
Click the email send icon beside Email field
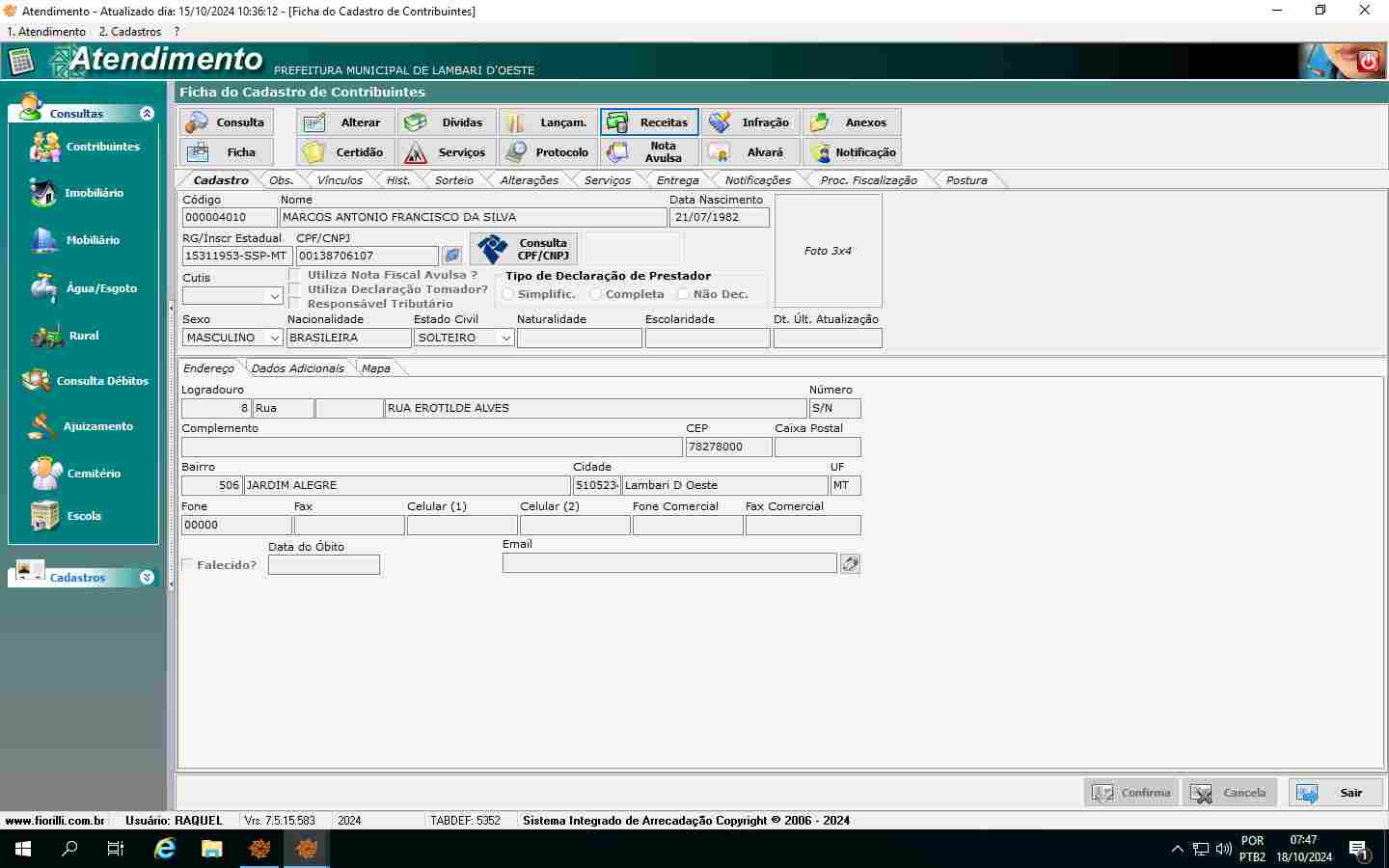pyautogui.click(x=850, y=563)
